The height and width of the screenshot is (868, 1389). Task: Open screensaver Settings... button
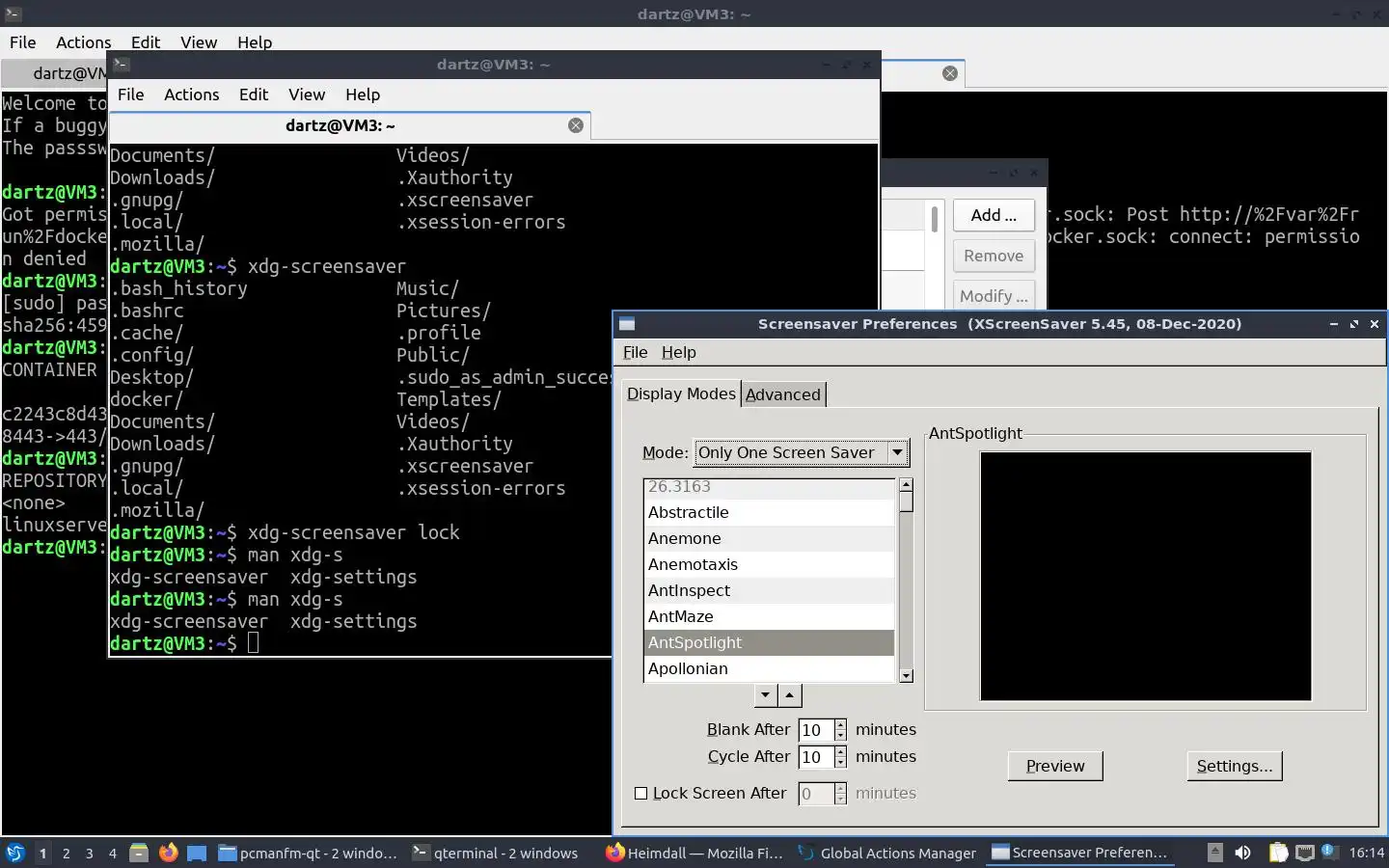(1235, 766)
